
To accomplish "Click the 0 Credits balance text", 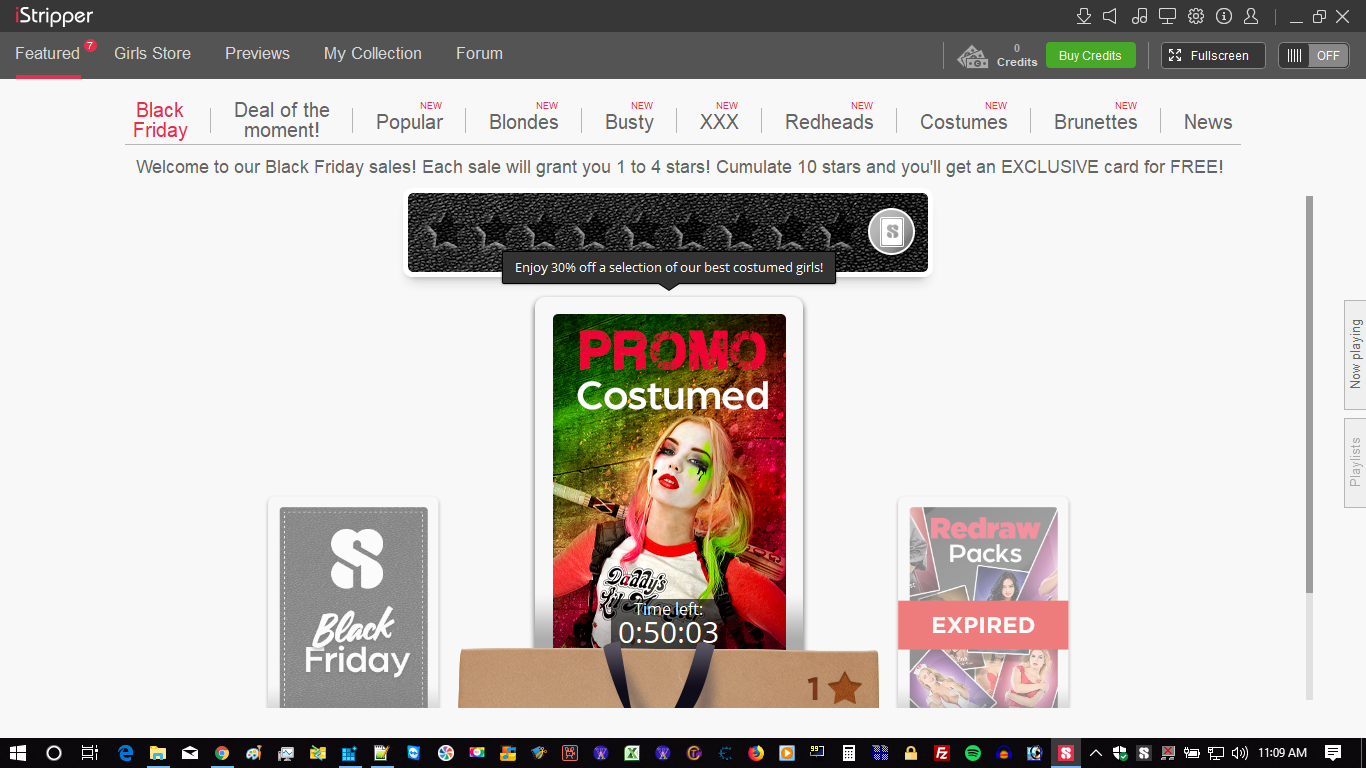I will click(1017, 55).
